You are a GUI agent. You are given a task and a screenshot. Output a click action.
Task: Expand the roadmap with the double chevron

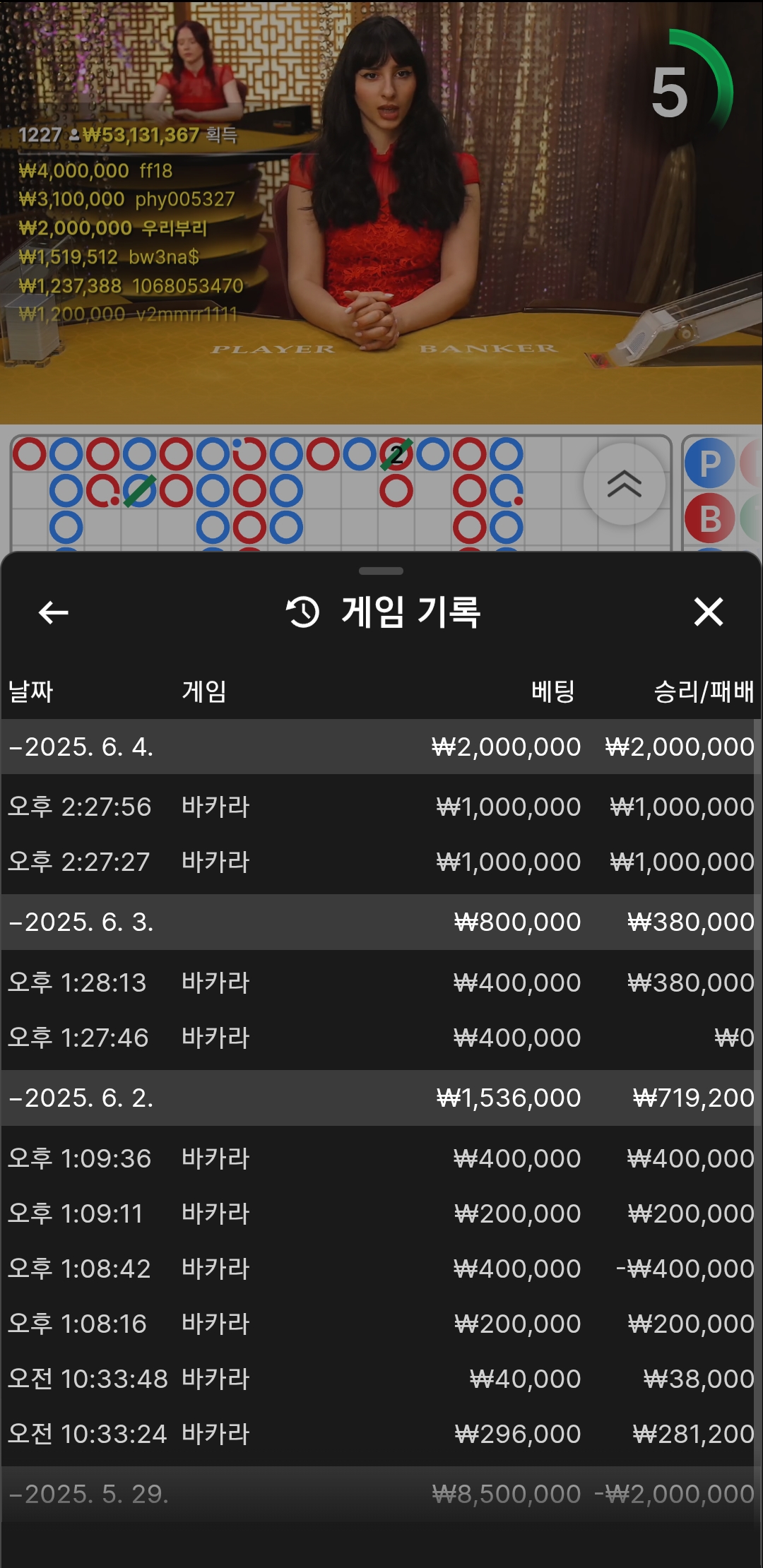click(x=625, y=485)
